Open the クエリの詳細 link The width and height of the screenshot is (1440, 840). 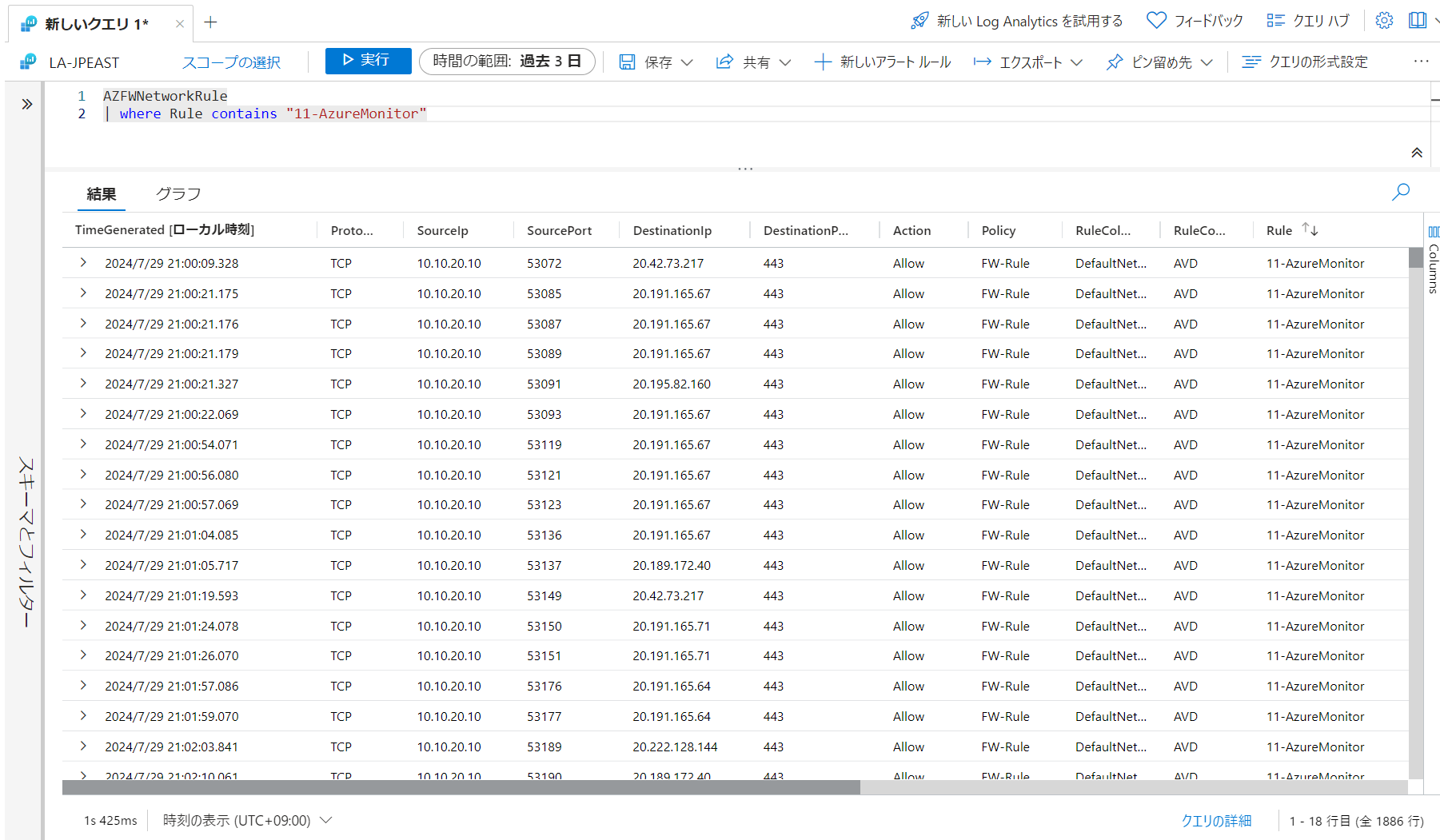coord(1216,821)
